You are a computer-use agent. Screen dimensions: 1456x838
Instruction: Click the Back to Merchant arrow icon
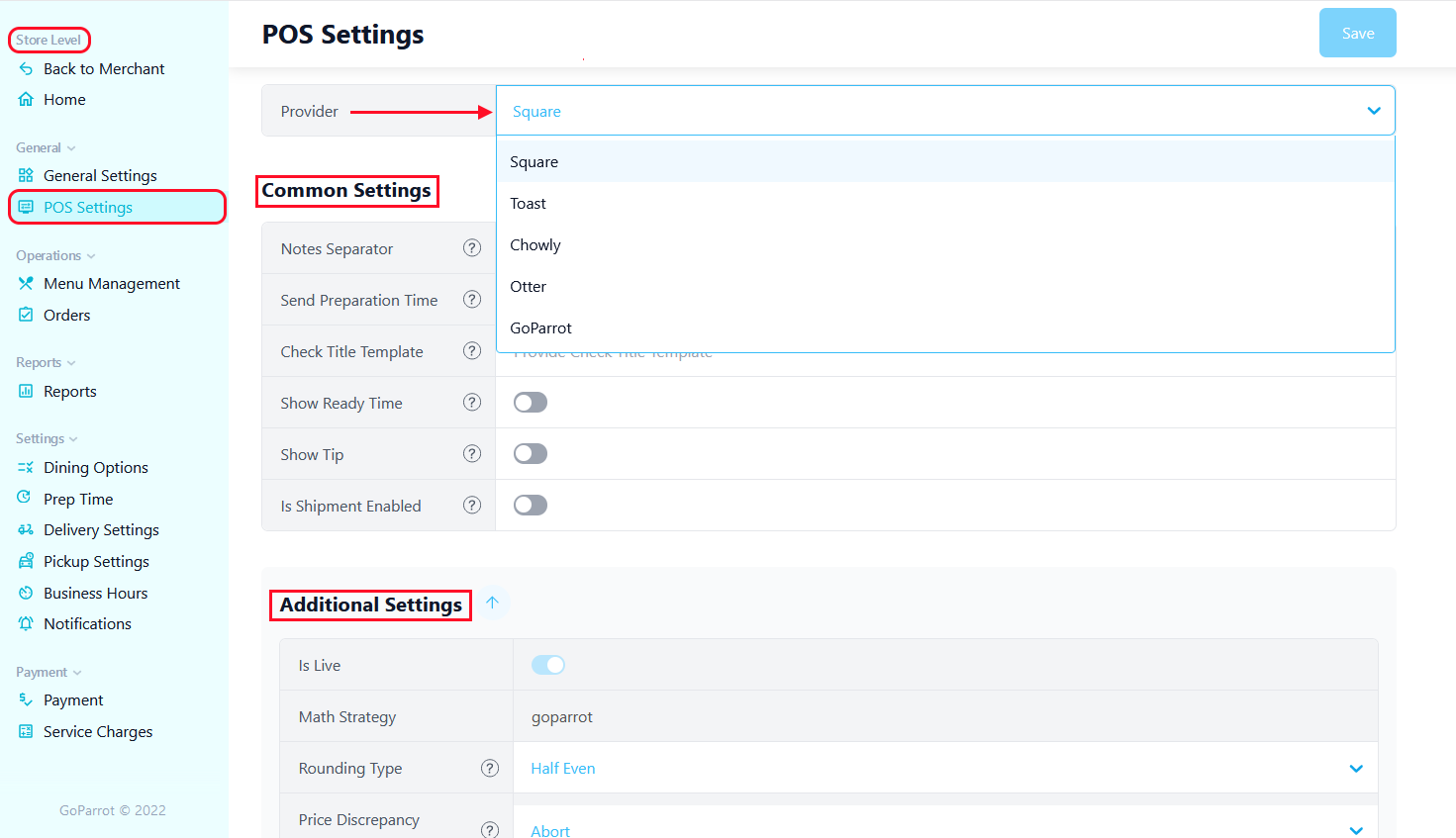point(26,68)
